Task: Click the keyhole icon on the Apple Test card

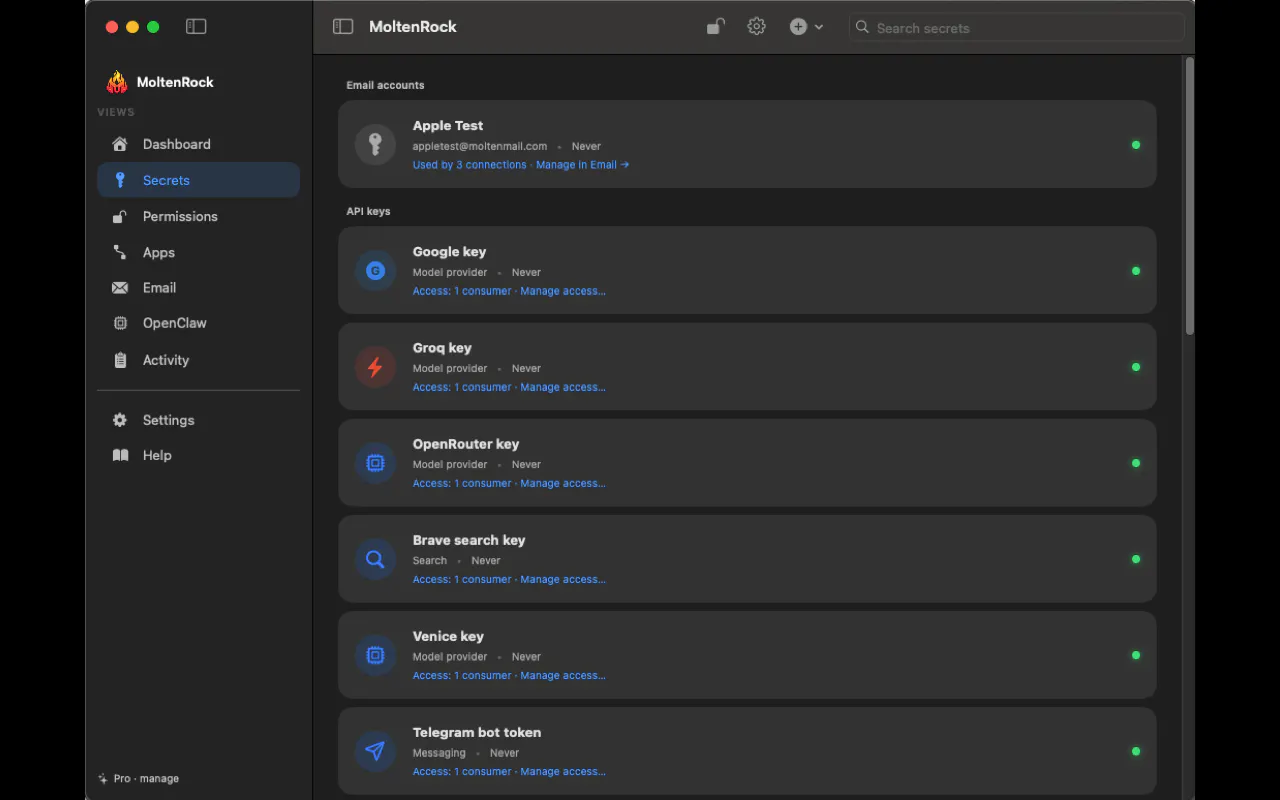Action: pyautogui.click(x=375, y=145)
